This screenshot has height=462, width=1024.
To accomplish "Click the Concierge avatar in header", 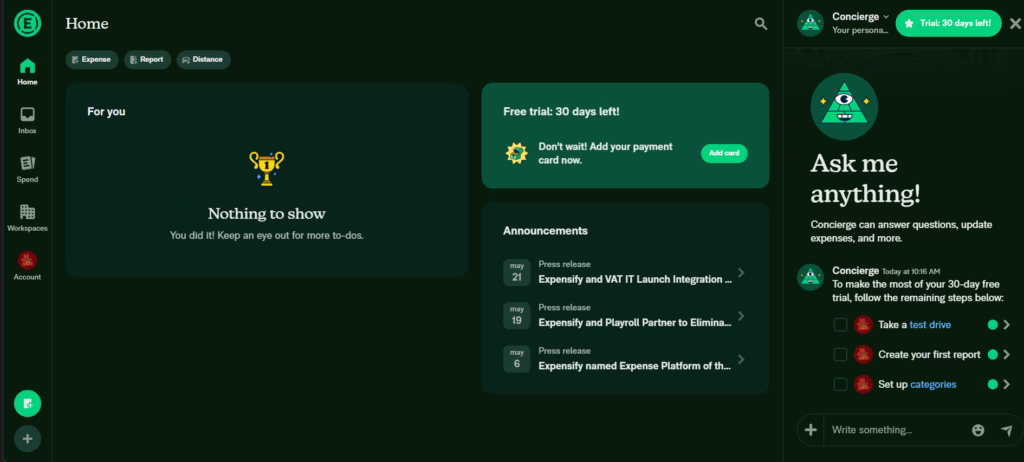I will 810,24.
